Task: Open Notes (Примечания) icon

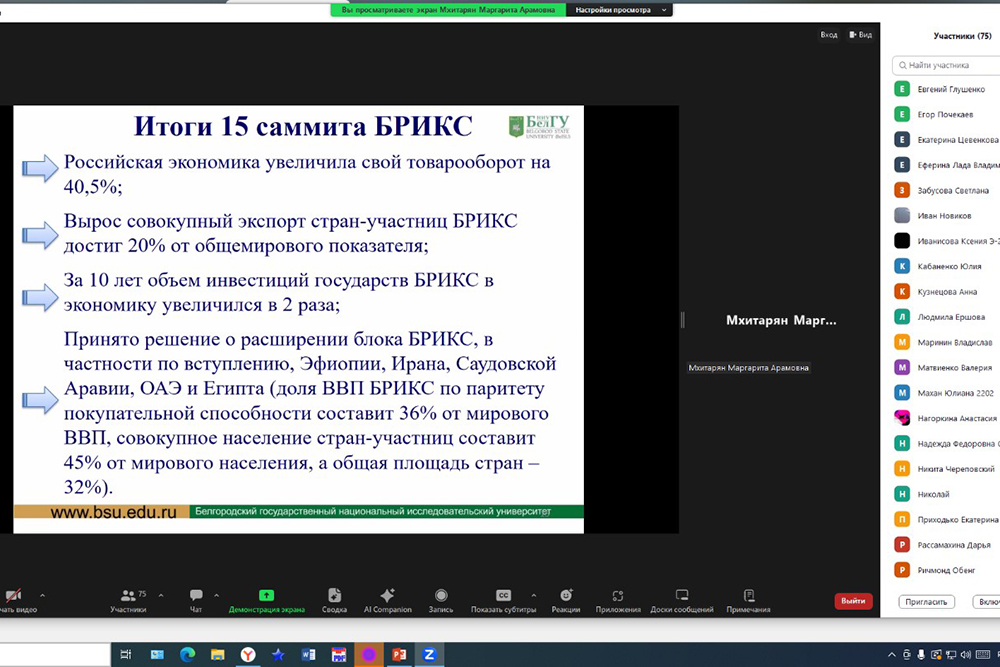Action: [748, 596]
